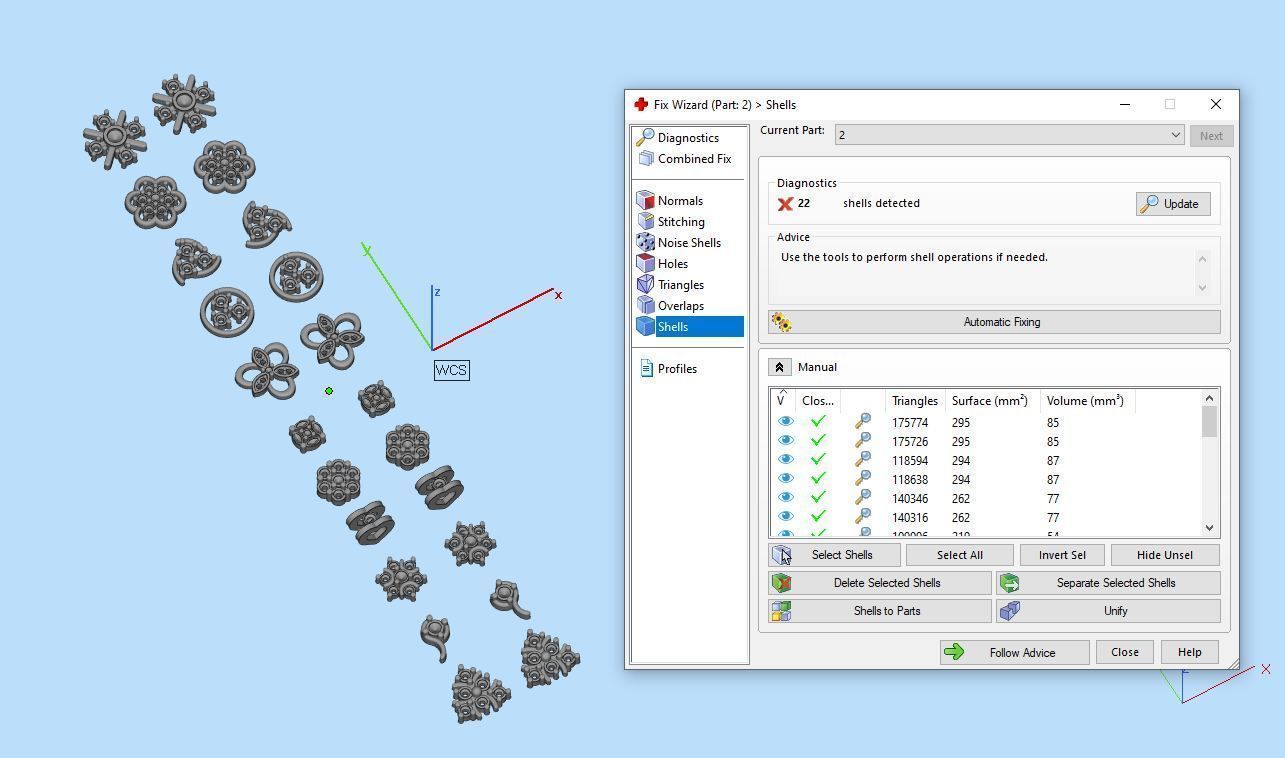Click the green origin point in viewport
Image resolution: width=1285 pixels, height=758 pixels.
point(329,391)
